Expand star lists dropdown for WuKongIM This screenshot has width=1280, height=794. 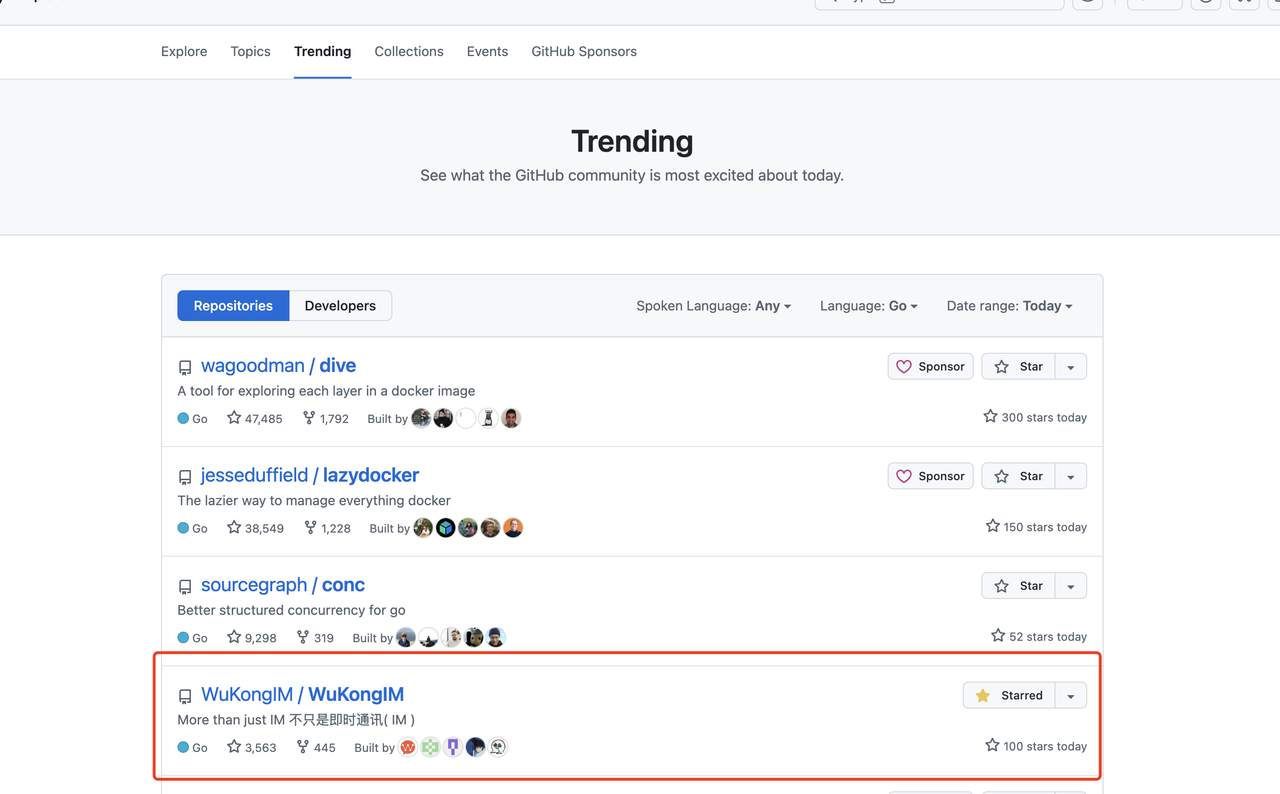click(x=1071, y=695)
